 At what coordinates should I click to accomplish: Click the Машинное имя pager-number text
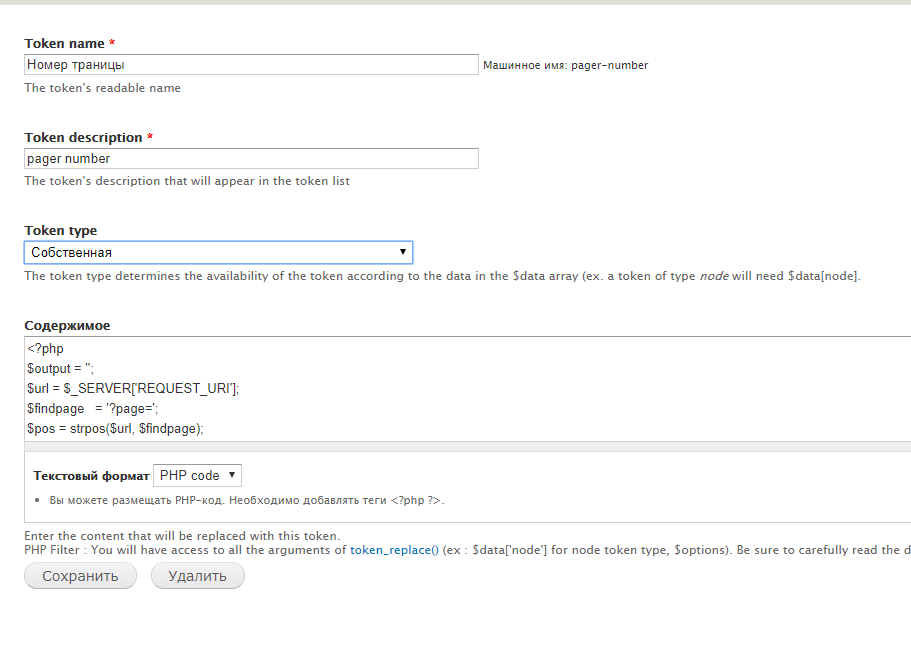[x=565, y=66]
